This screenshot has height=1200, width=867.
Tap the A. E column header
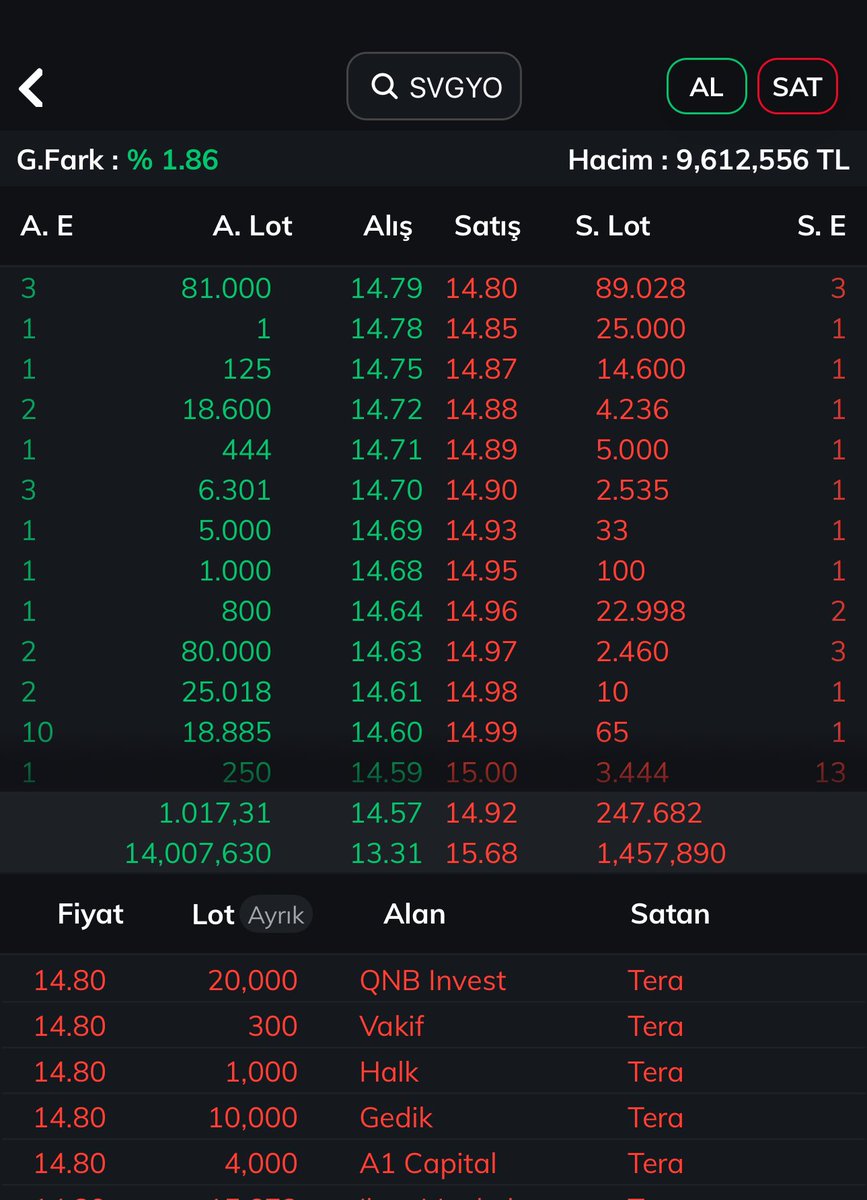point(47,226)
